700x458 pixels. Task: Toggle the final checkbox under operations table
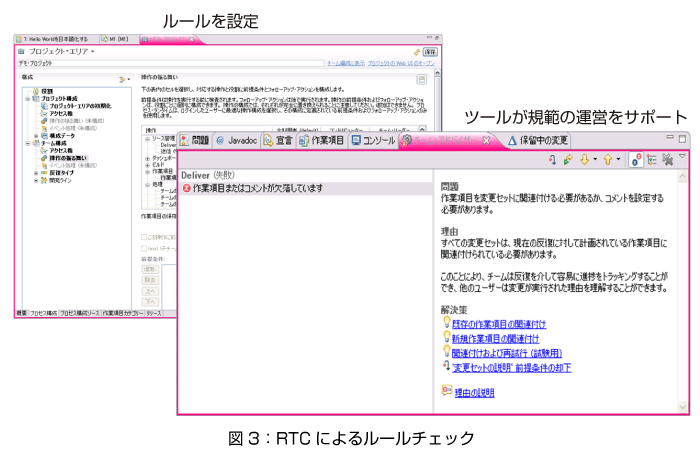point(144,248)
